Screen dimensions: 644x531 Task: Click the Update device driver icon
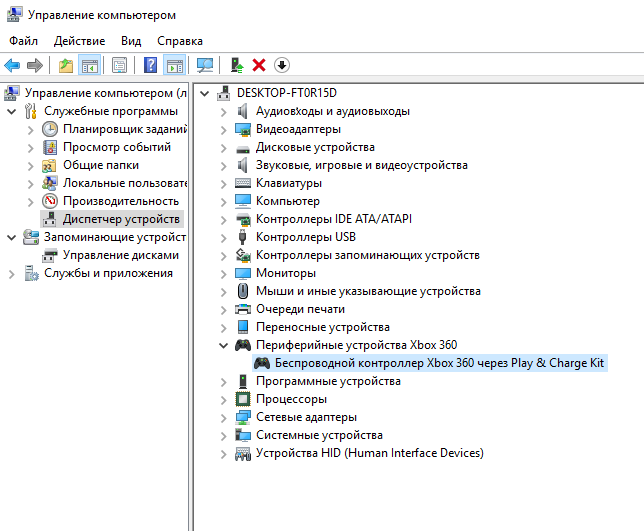(237, 65)
